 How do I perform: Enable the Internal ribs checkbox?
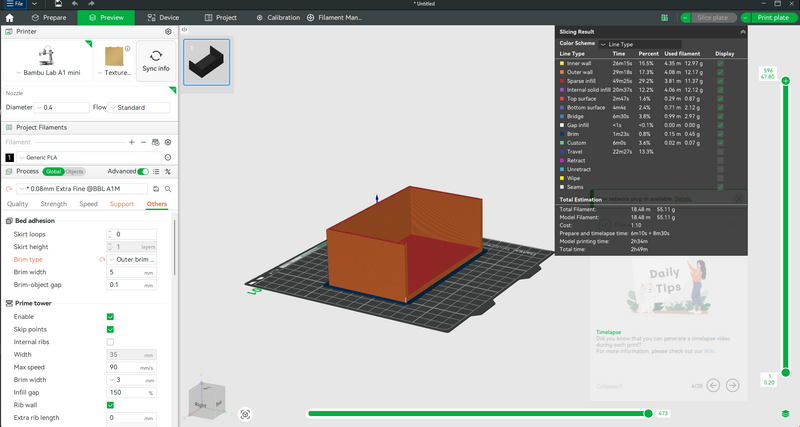pyautogui.click(x=110, y=342)
